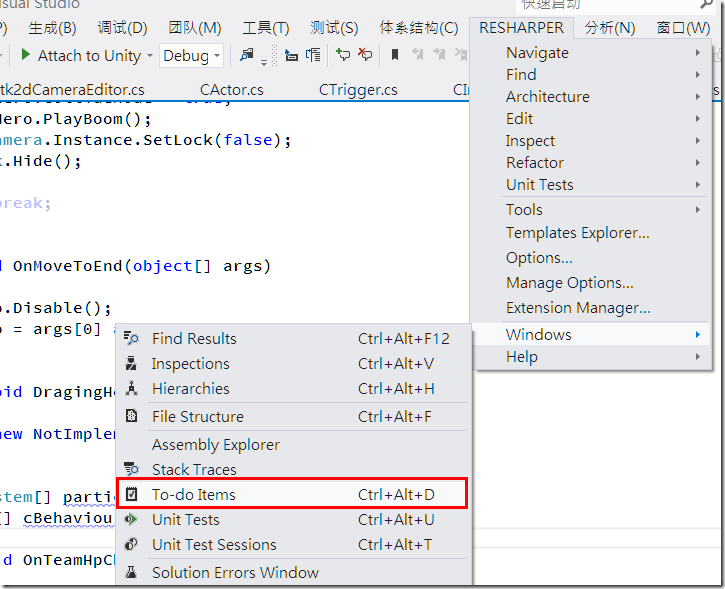Expand the Help submenu
Screen dimensions: 725x589
(591, 357)
